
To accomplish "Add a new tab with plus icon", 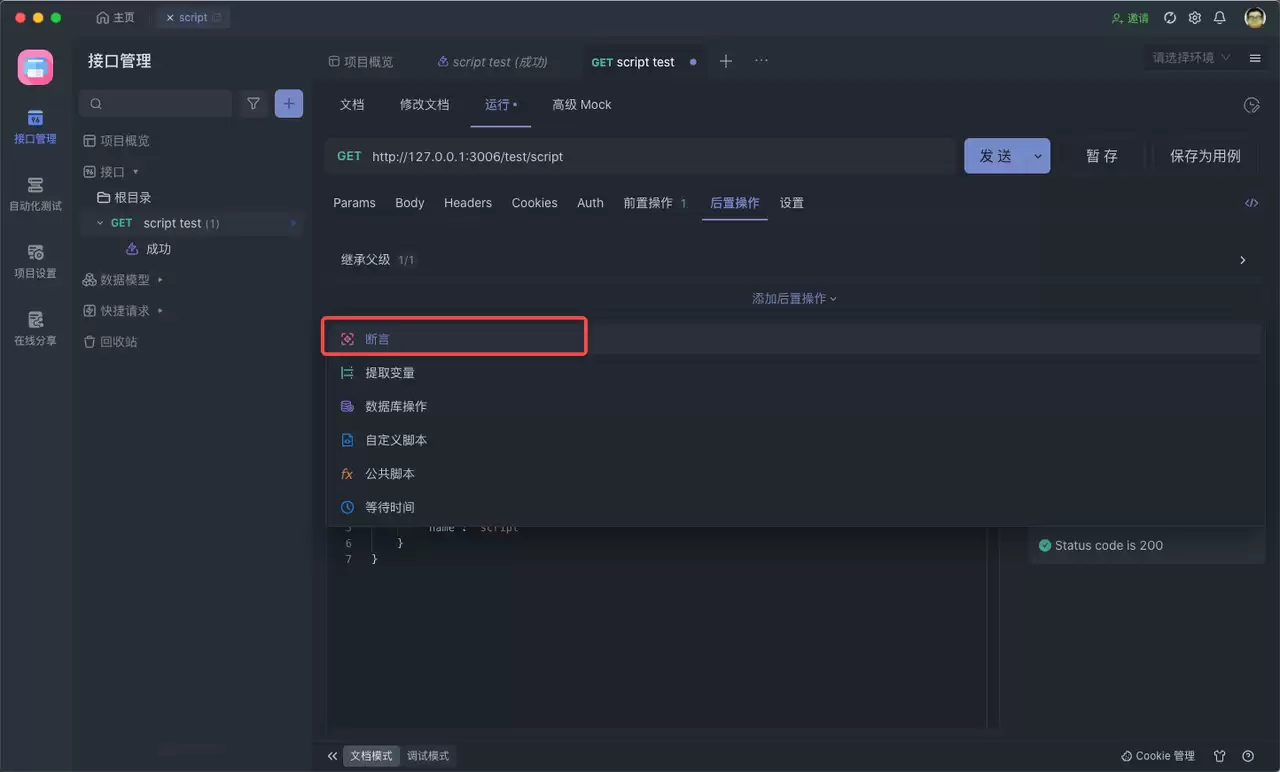I will pos(726,61).
